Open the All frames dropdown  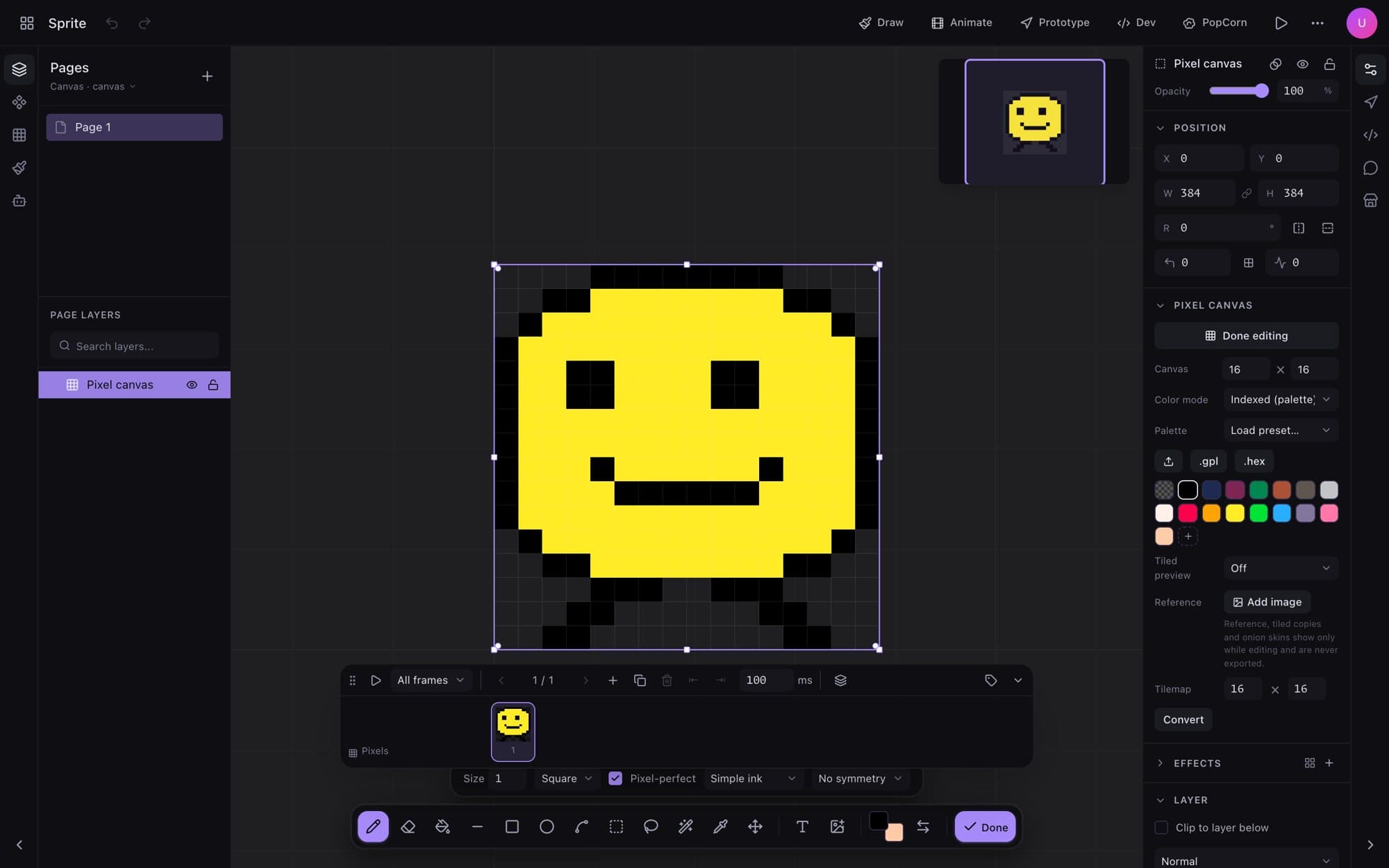431,681
